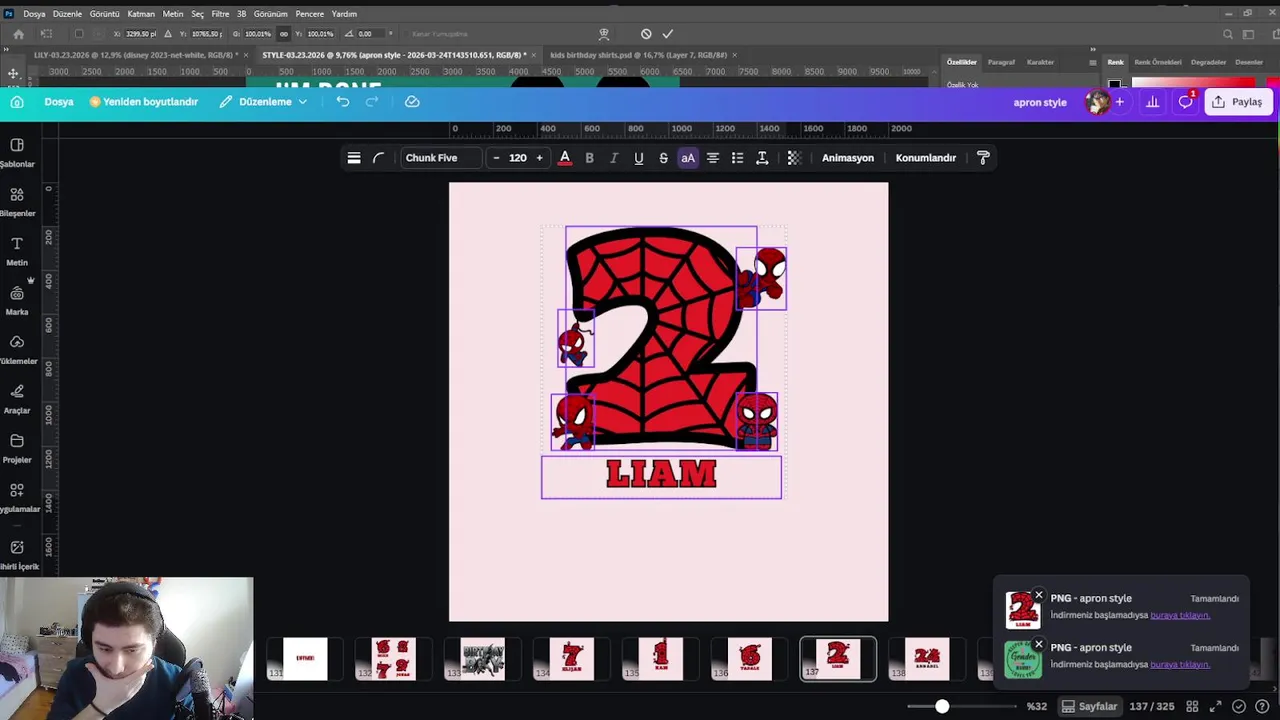Viewport: 1280px width, 720px height.
Task: Click the curved text effect icon
Action: point(379,158)
